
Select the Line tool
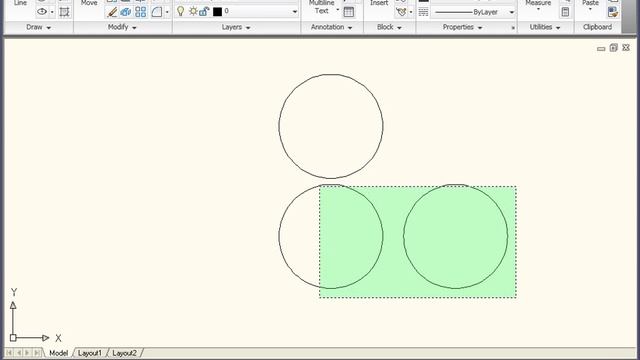(20, 3)
